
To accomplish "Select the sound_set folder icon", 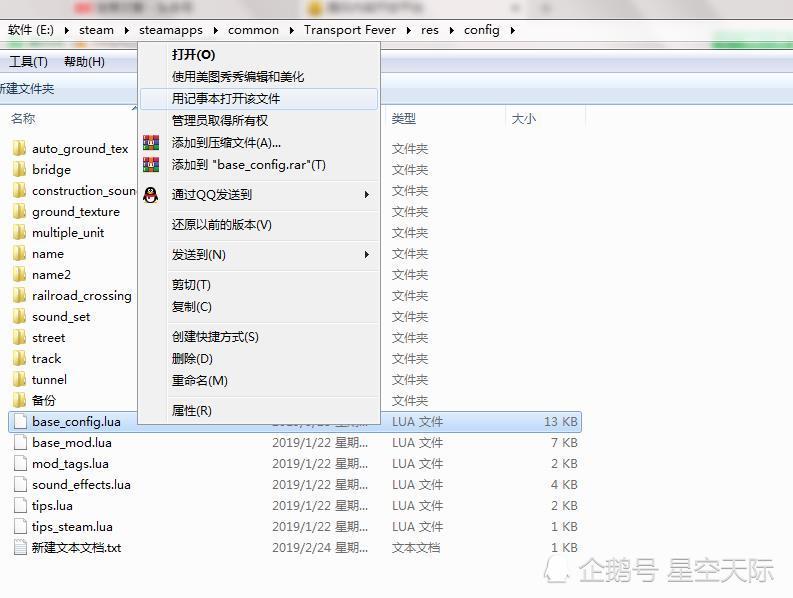I will [20, 316].
